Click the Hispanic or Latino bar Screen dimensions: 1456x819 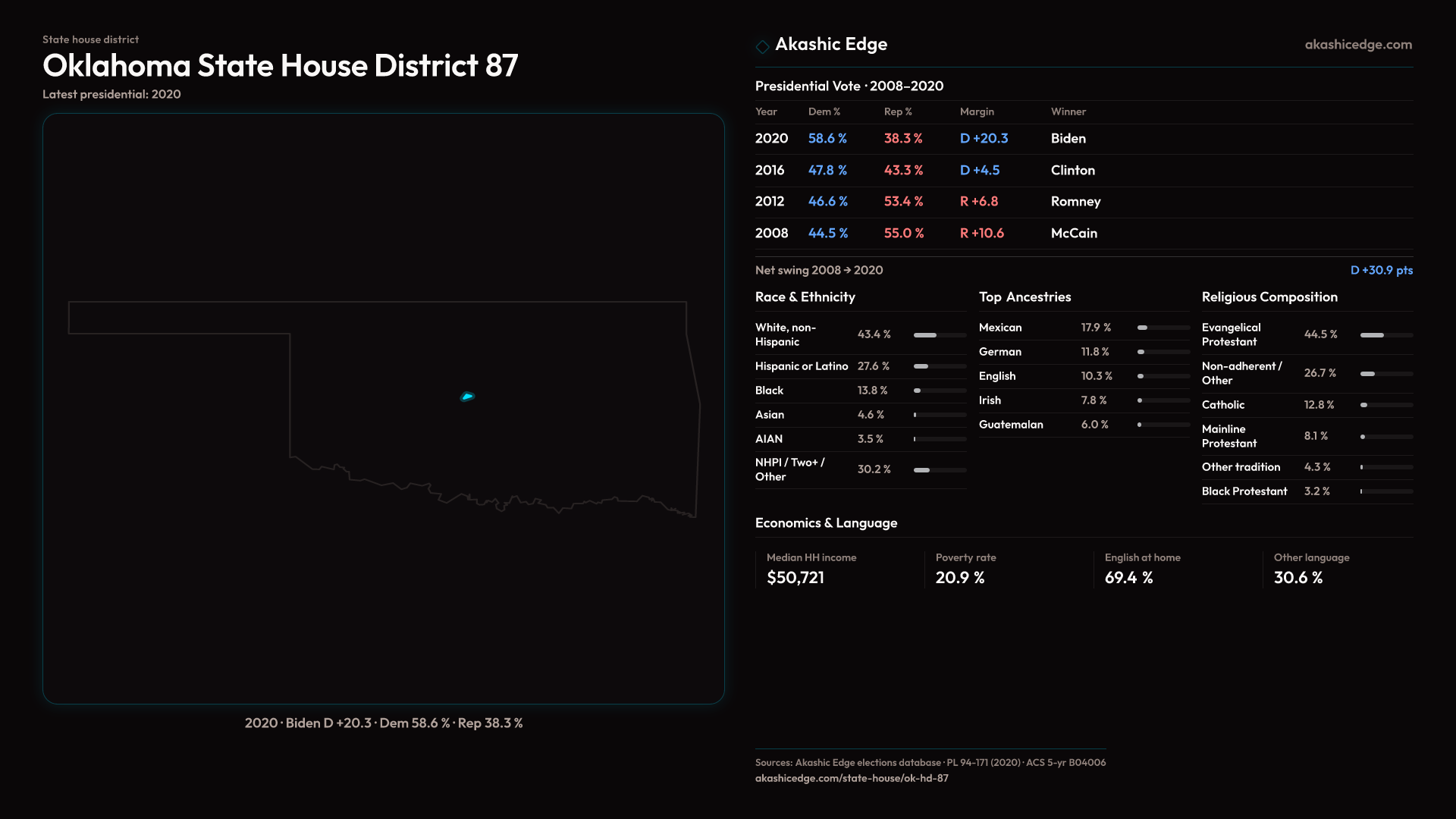tap(940, 366)
